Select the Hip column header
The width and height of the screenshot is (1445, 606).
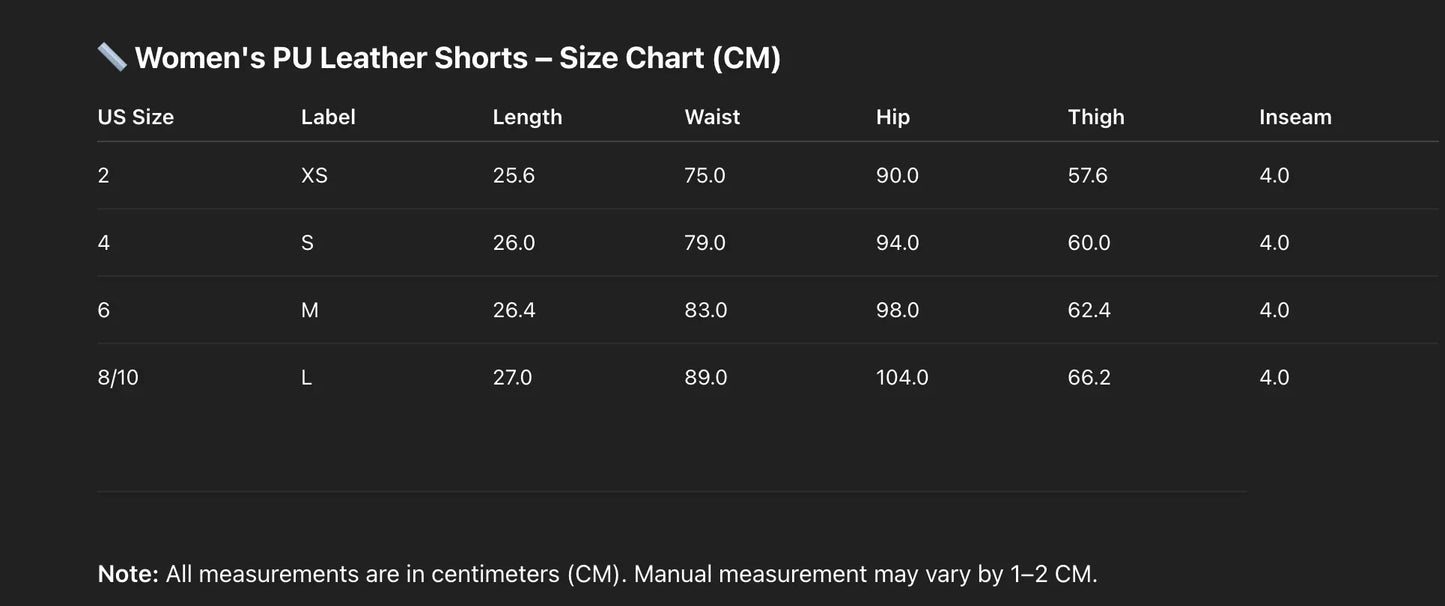point(893,117)
